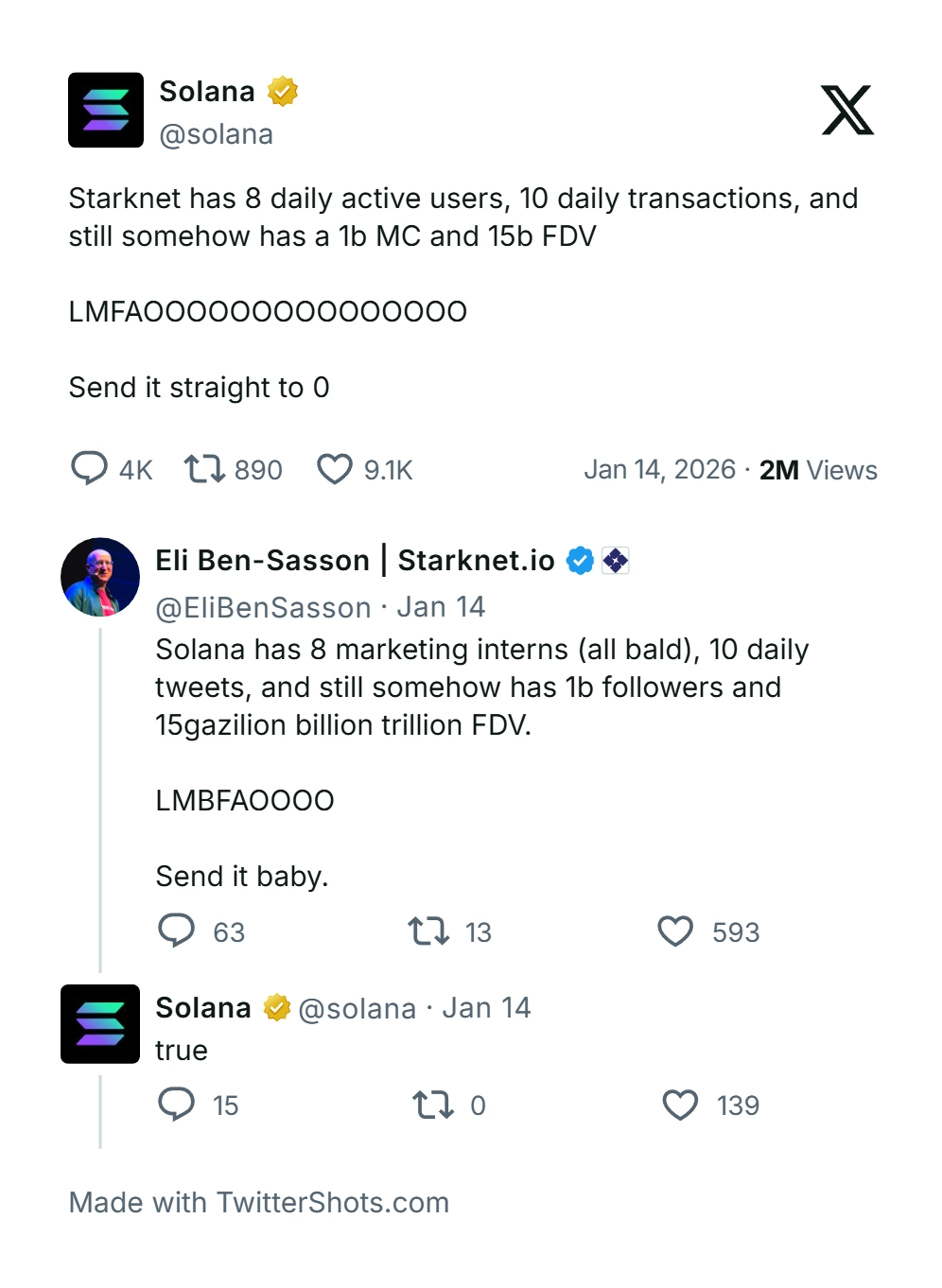This screenshot has width=942, height=1288.
Task: Open the Solana profile avatar at top
Action: point(106,111)
